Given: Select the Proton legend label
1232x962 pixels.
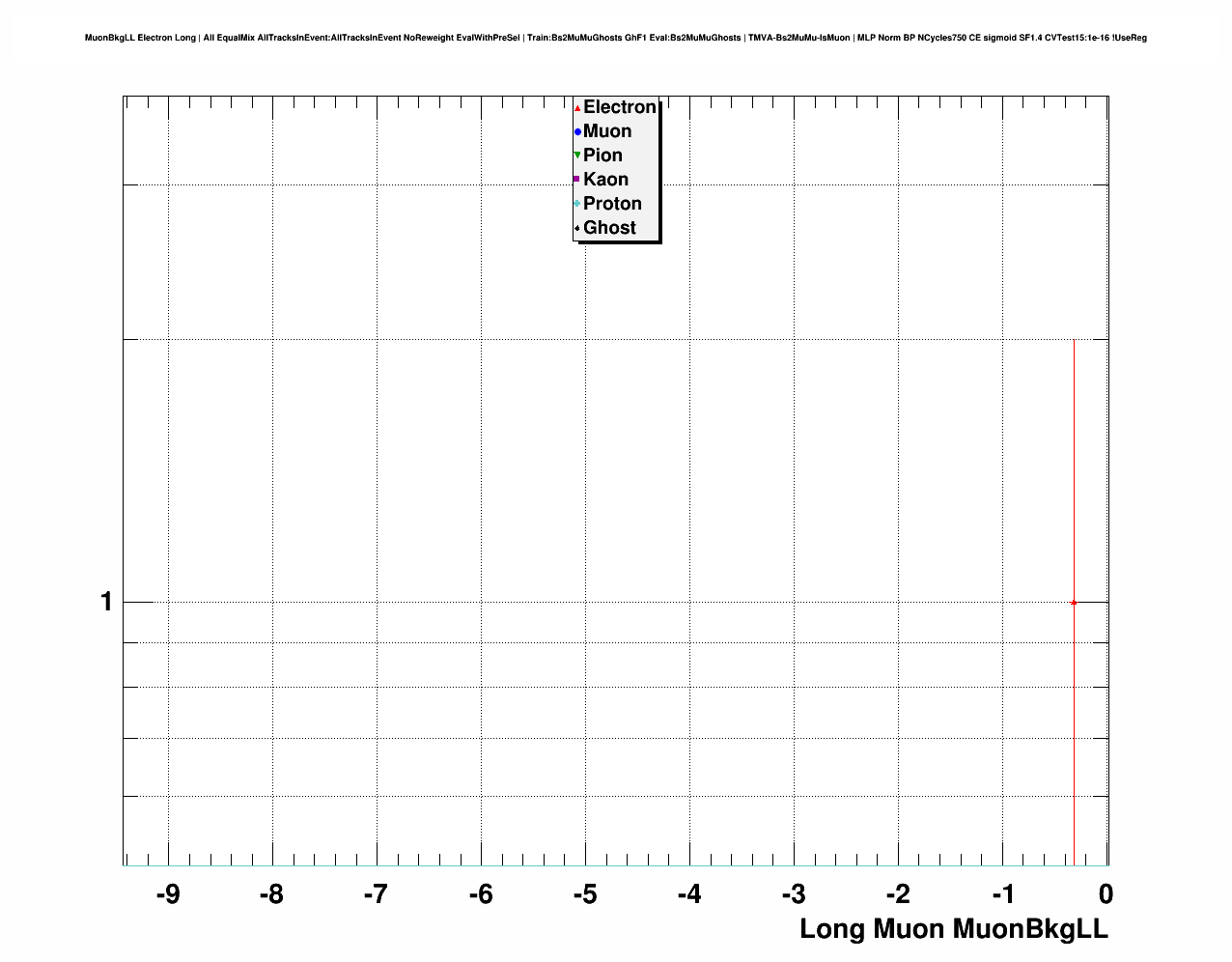Looking at the screenshot, I should 612,204.
